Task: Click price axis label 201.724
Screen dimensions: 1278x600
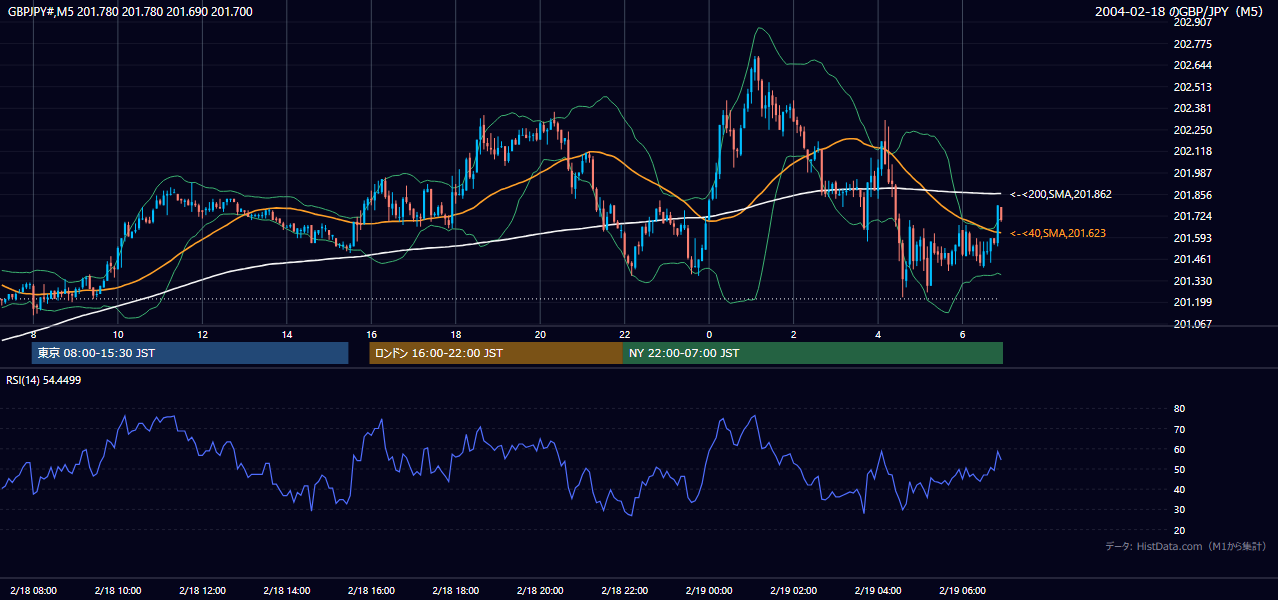Action: coord(1192,216)
